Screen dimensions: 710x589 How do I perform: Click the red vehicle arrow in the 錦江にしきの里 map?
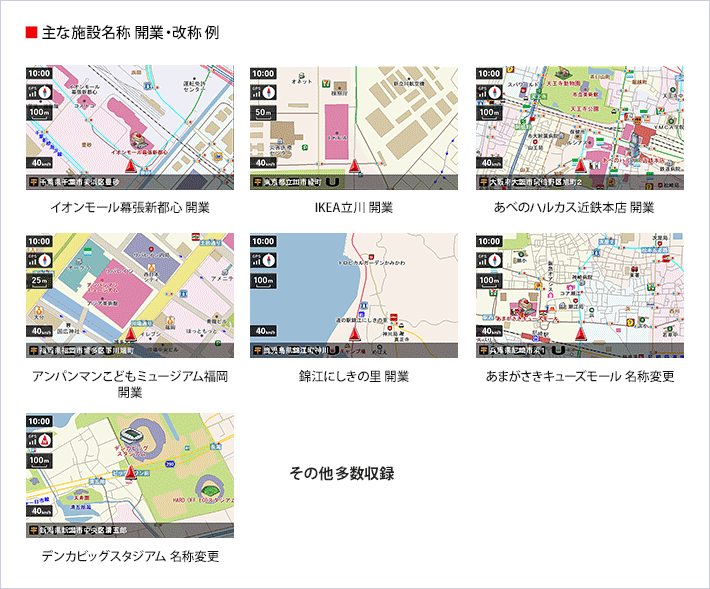[x=355, y=334]
